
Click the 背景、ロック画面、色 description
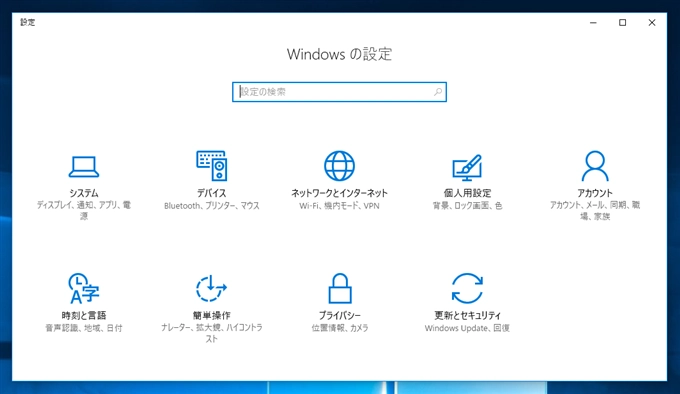click(467, 206)
